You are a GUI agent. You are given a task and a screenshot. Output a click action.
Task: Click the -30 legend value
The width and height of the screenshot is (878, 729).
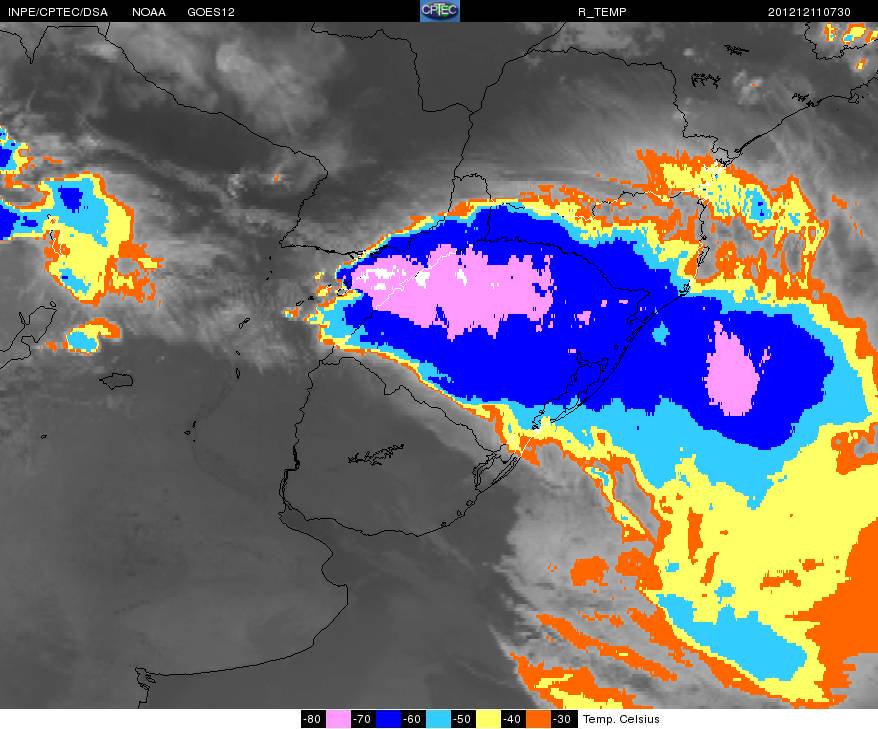pyautogui.click(x=563, y=719)
